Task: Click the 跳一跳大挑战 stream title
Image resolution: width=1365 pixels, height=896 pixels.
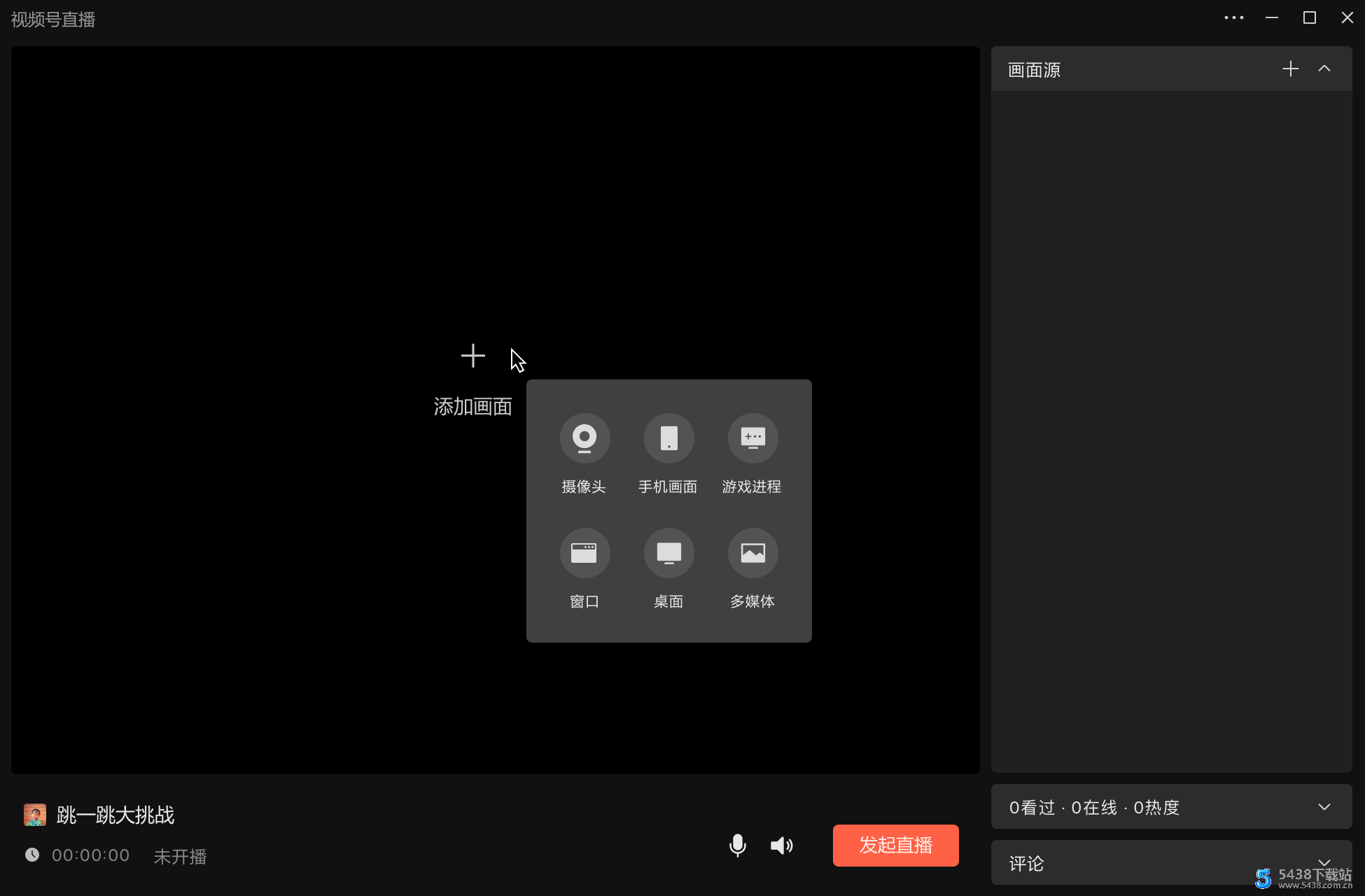Action: [x=115, y=815]
